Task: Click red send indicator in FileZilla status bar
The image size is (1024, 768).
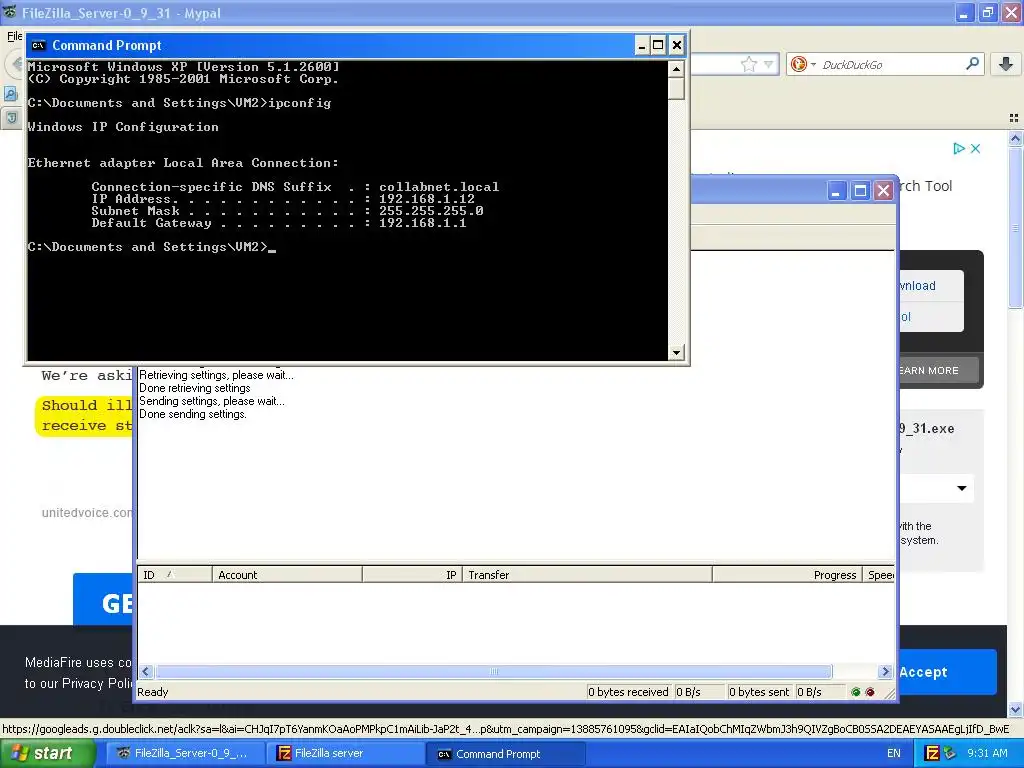Action: (870, 692)
